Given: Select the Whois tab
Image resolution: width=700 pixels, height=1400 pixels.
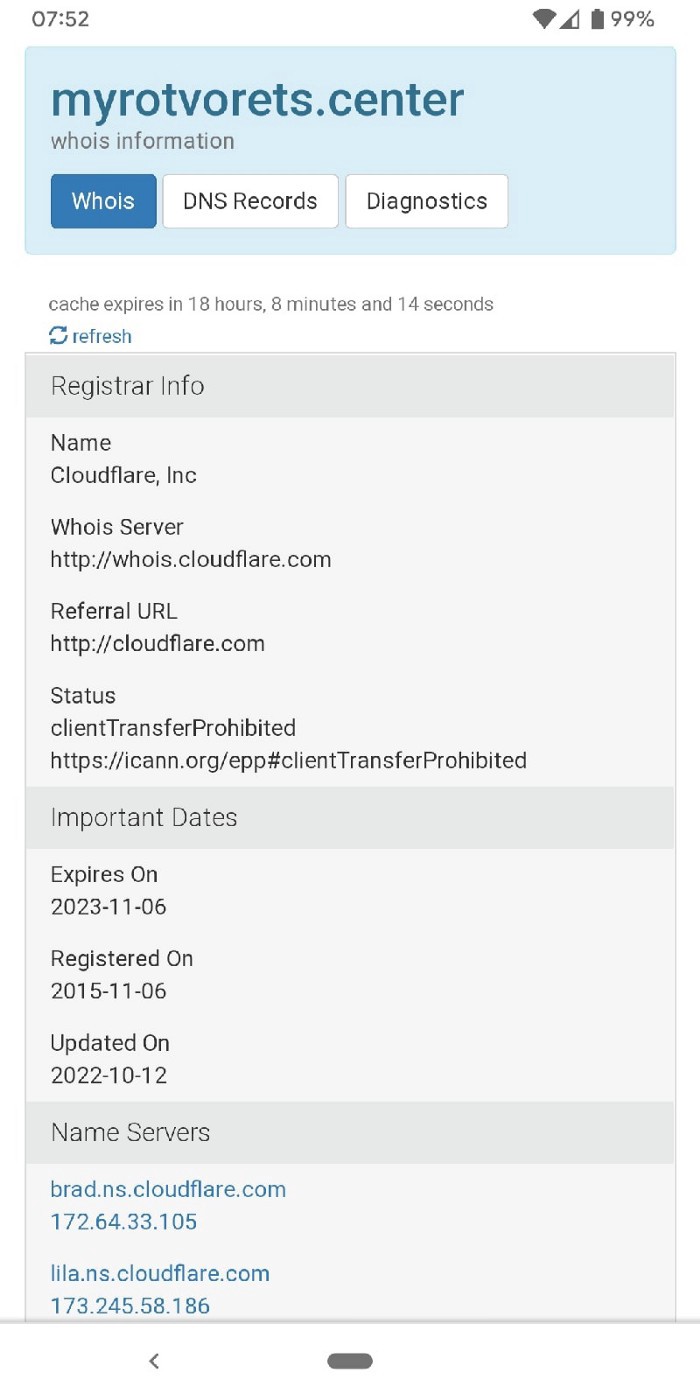Looking at the screenshot, I should coord(103,201).
